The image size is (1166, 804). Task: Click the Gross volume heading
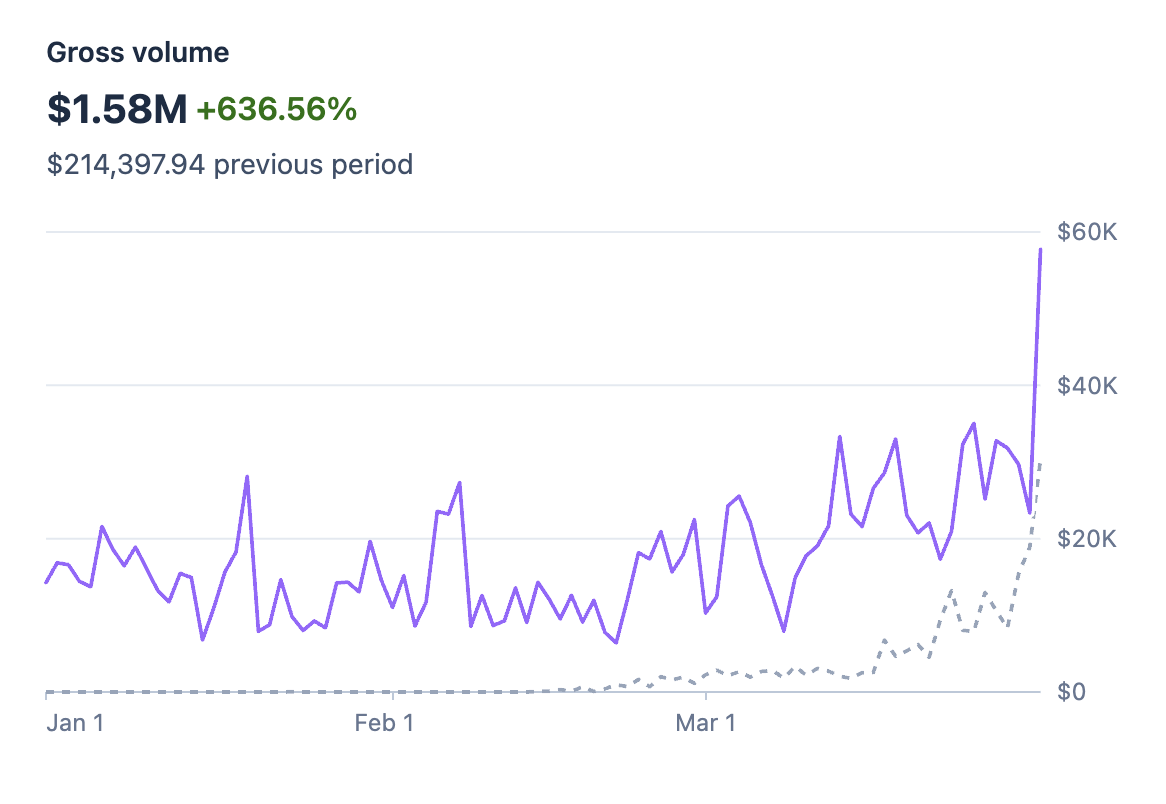click(138, 53)
